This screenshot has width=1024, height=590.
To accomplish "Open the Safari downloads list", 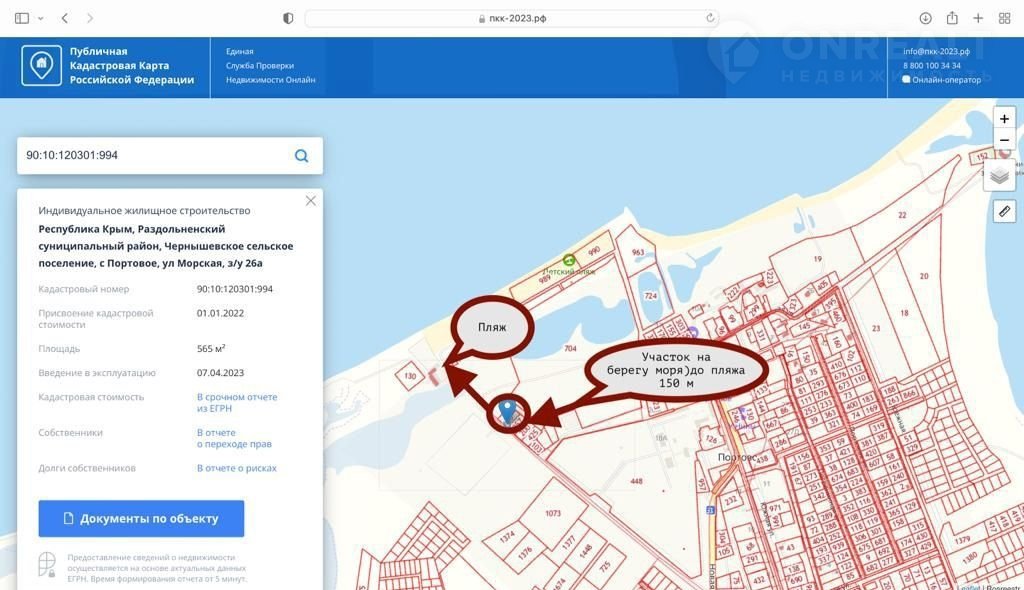I will tap(925, 18).
